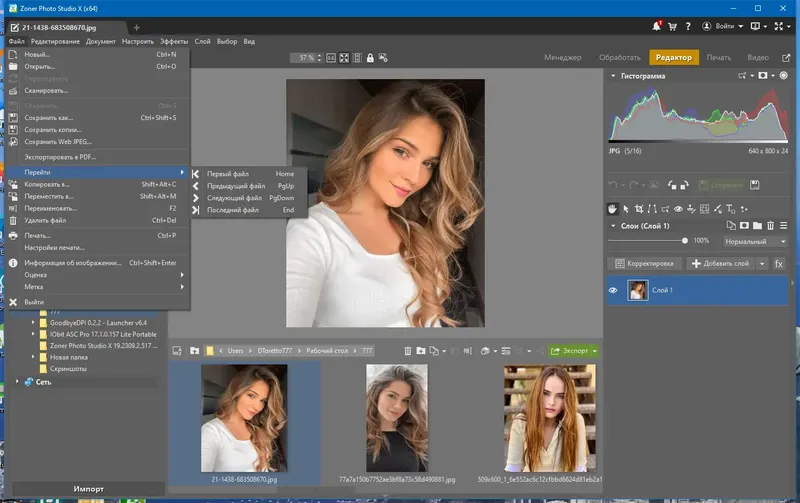Screen dimensions: 800x503
Task: Click the layer opacity slider handle
Action: click(685, 241)
